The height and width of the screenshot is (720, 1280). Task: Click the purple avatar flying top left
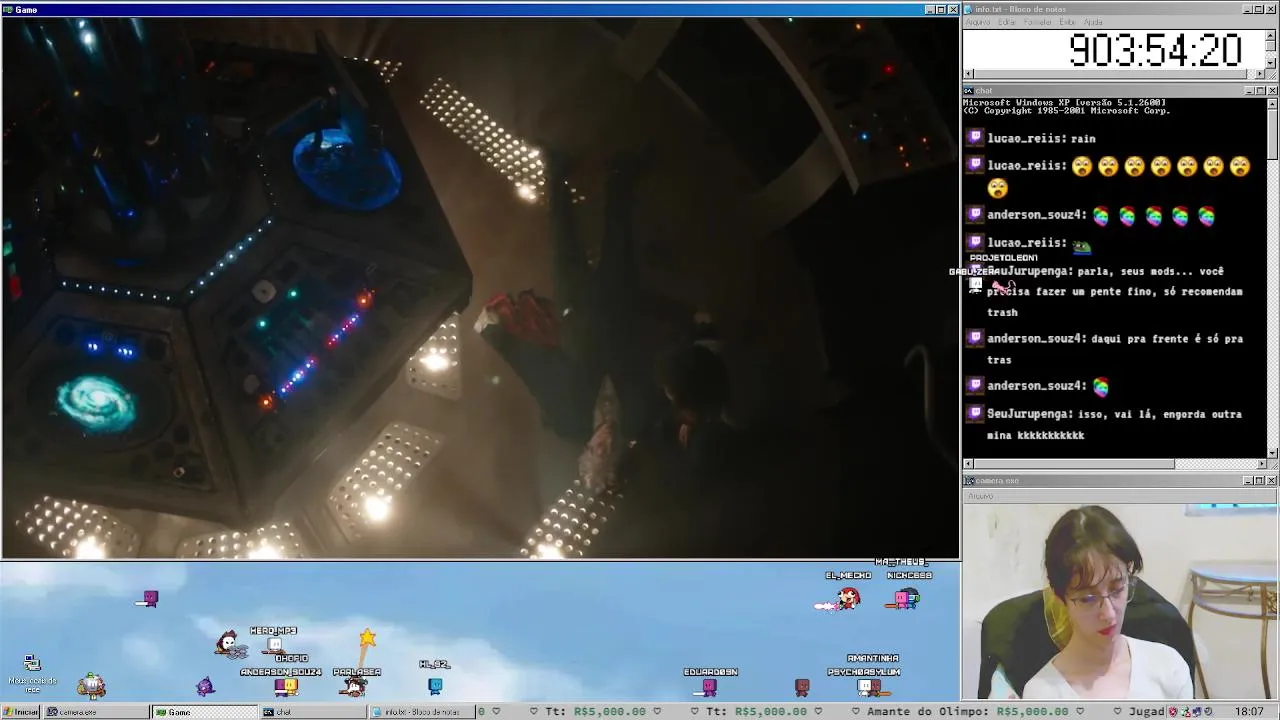coord(149,598)
